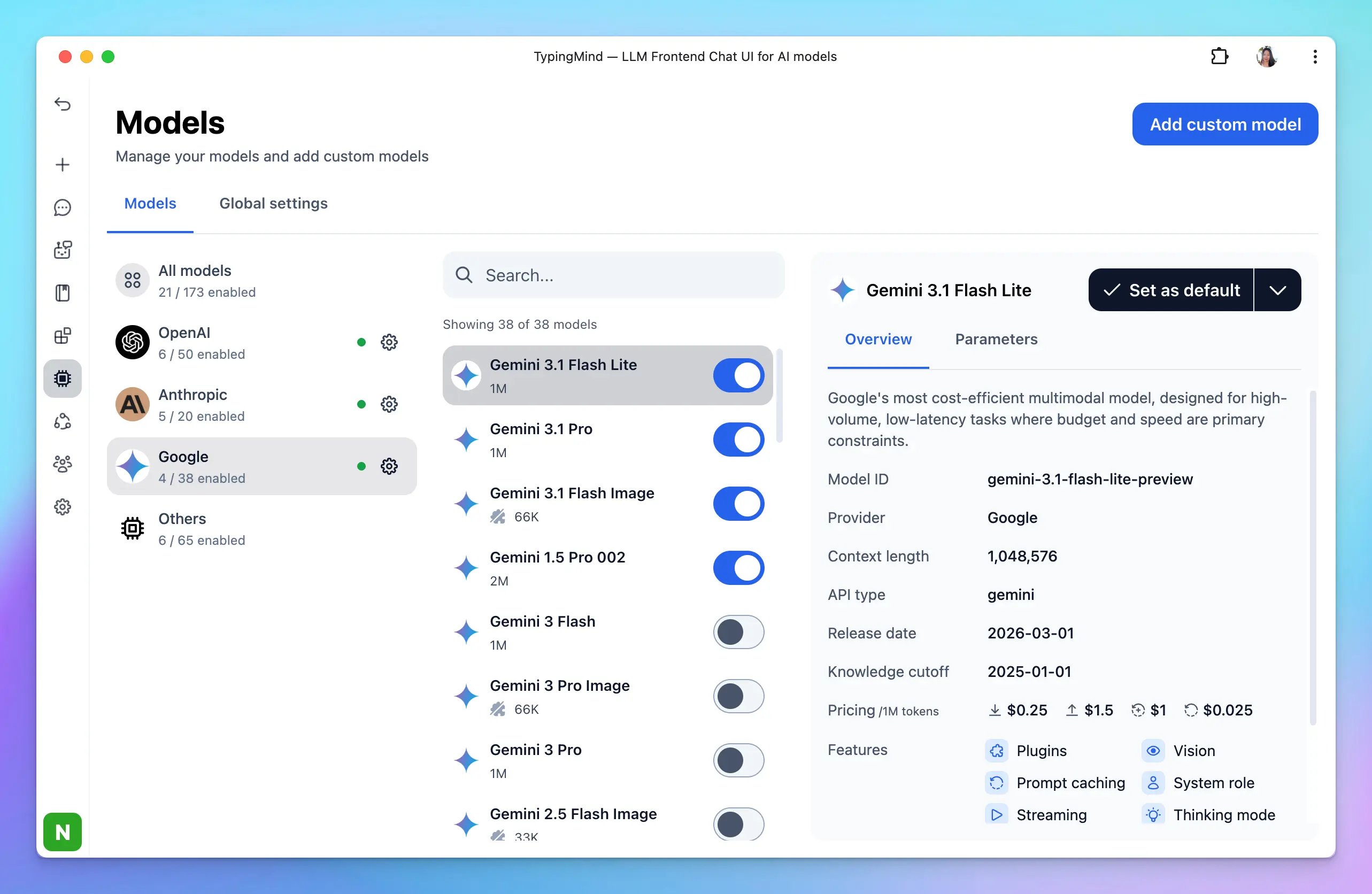Open the AI agents robot icon
Image resolution: width=1372 pixels, height=894 pixels.
click(62, 250)
